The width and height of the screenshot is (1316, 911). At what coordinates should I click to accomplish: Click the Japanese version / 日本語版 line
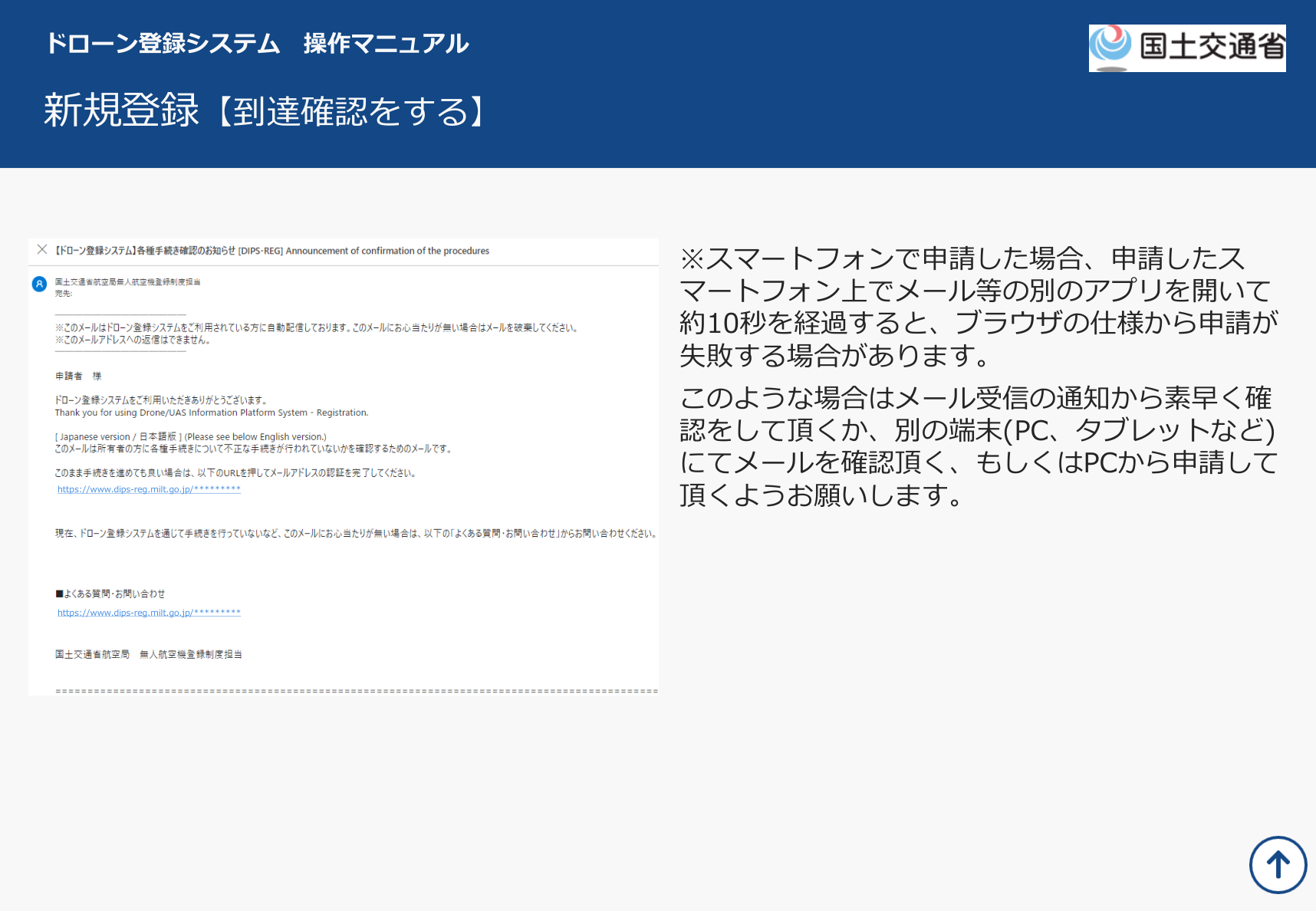pyautogui.click(x=190, y=437)
